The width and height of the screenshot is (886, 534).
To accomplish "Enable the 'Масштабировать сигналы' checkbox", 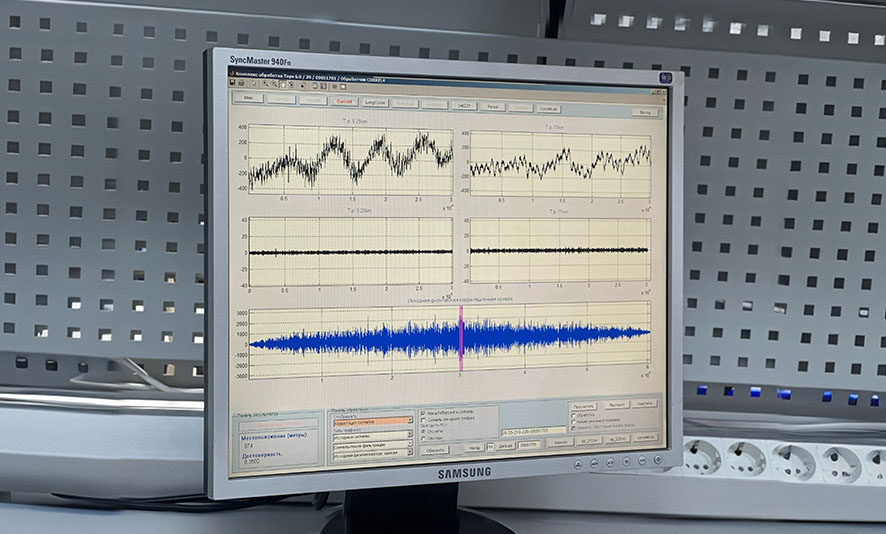I will point(423,413).
